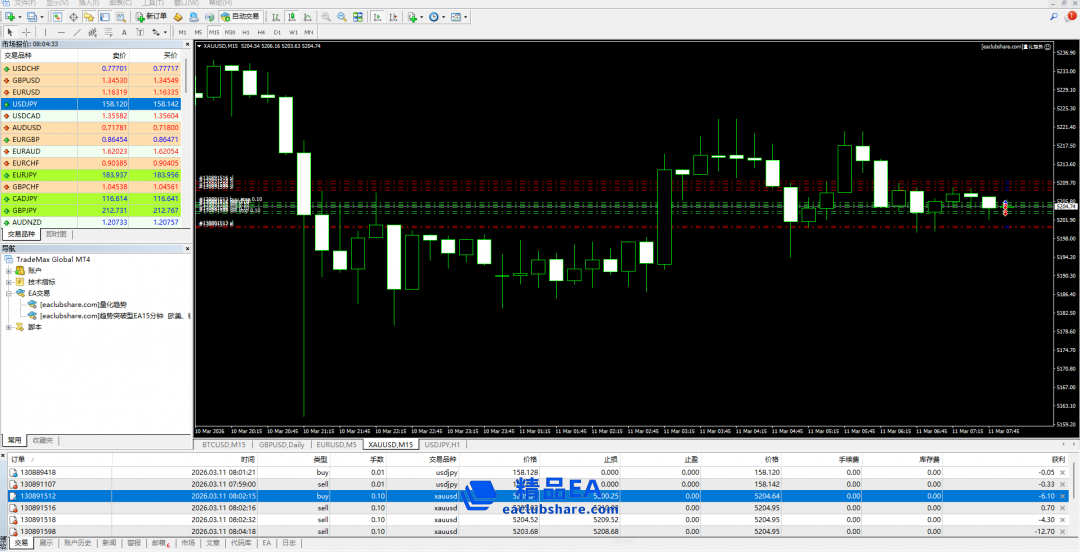Click the 新订单 (New Order) button
This screenshot has height=552, width=1080.
[151, 17]
